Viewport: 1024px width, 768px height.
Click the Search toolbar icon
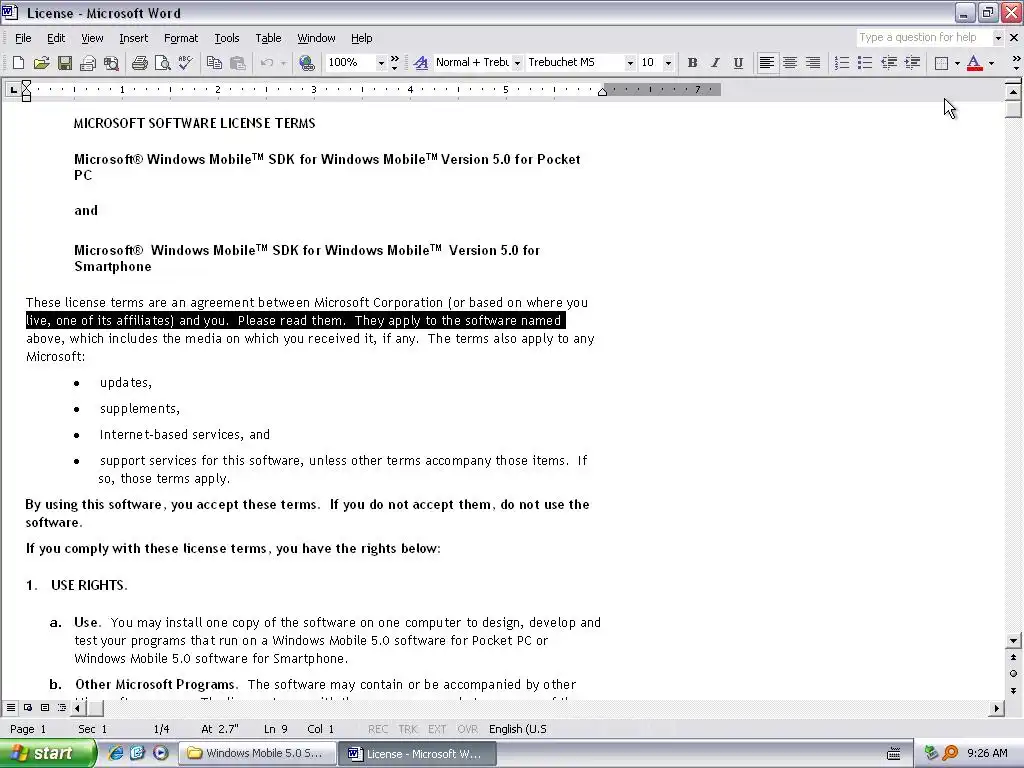(112, 63)
